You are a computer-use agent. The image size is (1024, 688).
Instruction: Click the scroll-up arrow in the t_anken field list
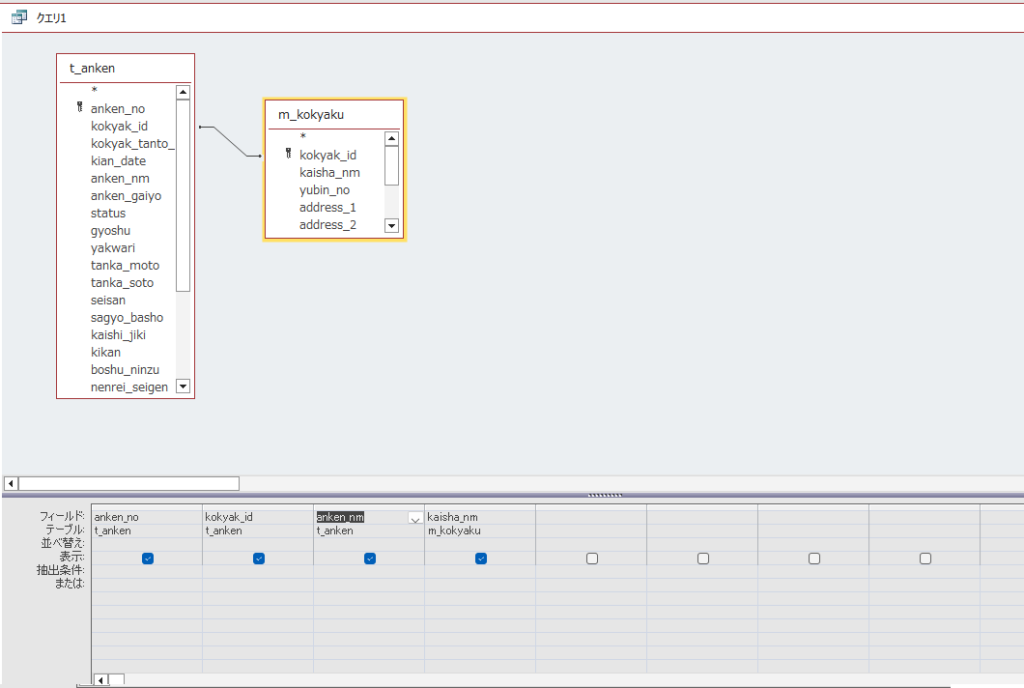[x=183, y=92]
